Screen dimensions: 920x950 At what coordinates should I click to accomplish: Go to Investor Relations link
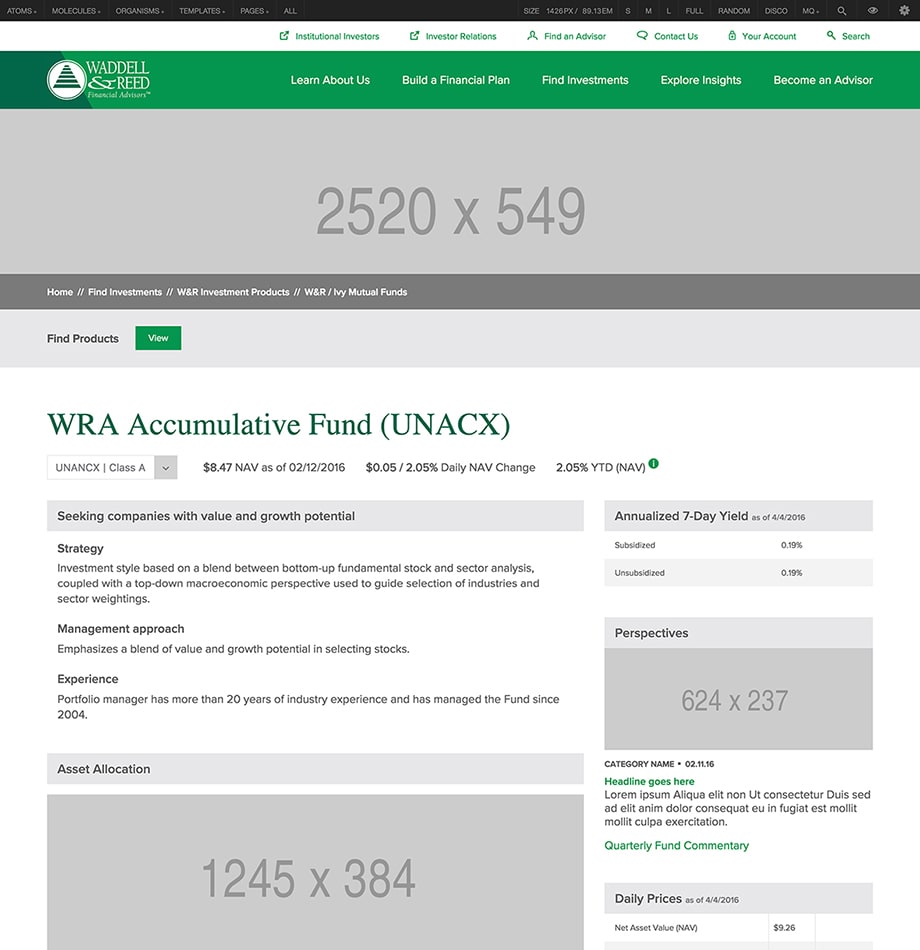461,36
